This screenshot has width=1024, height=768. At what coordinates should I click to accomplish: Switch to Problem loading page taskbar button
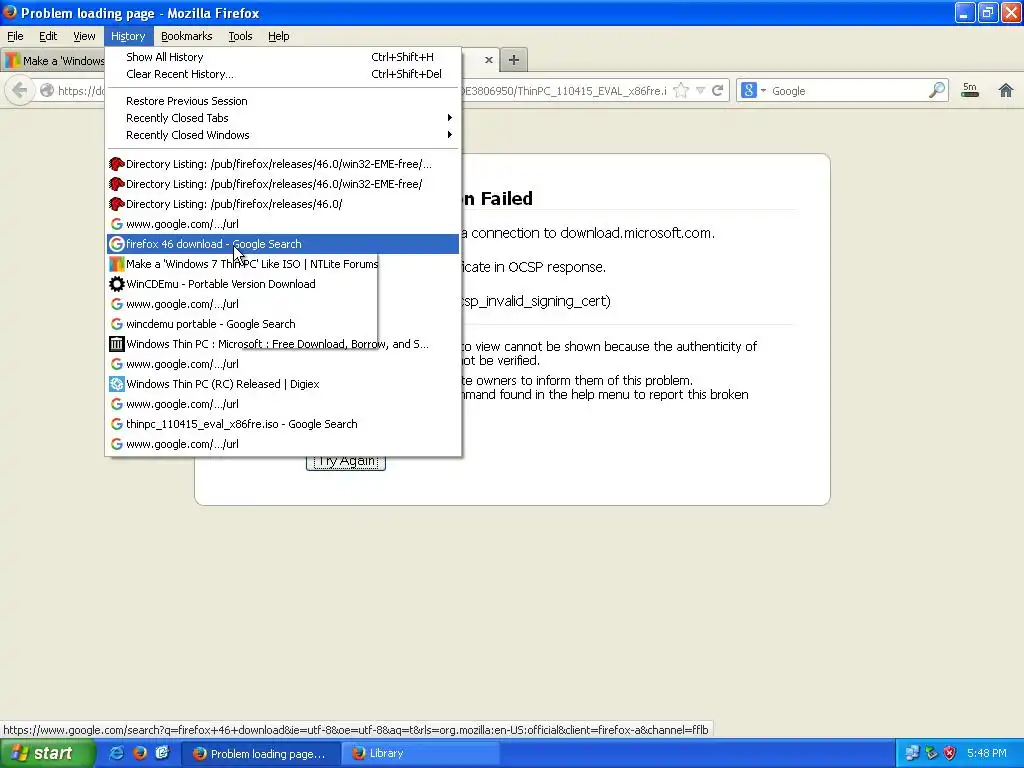tap(260, 754)
